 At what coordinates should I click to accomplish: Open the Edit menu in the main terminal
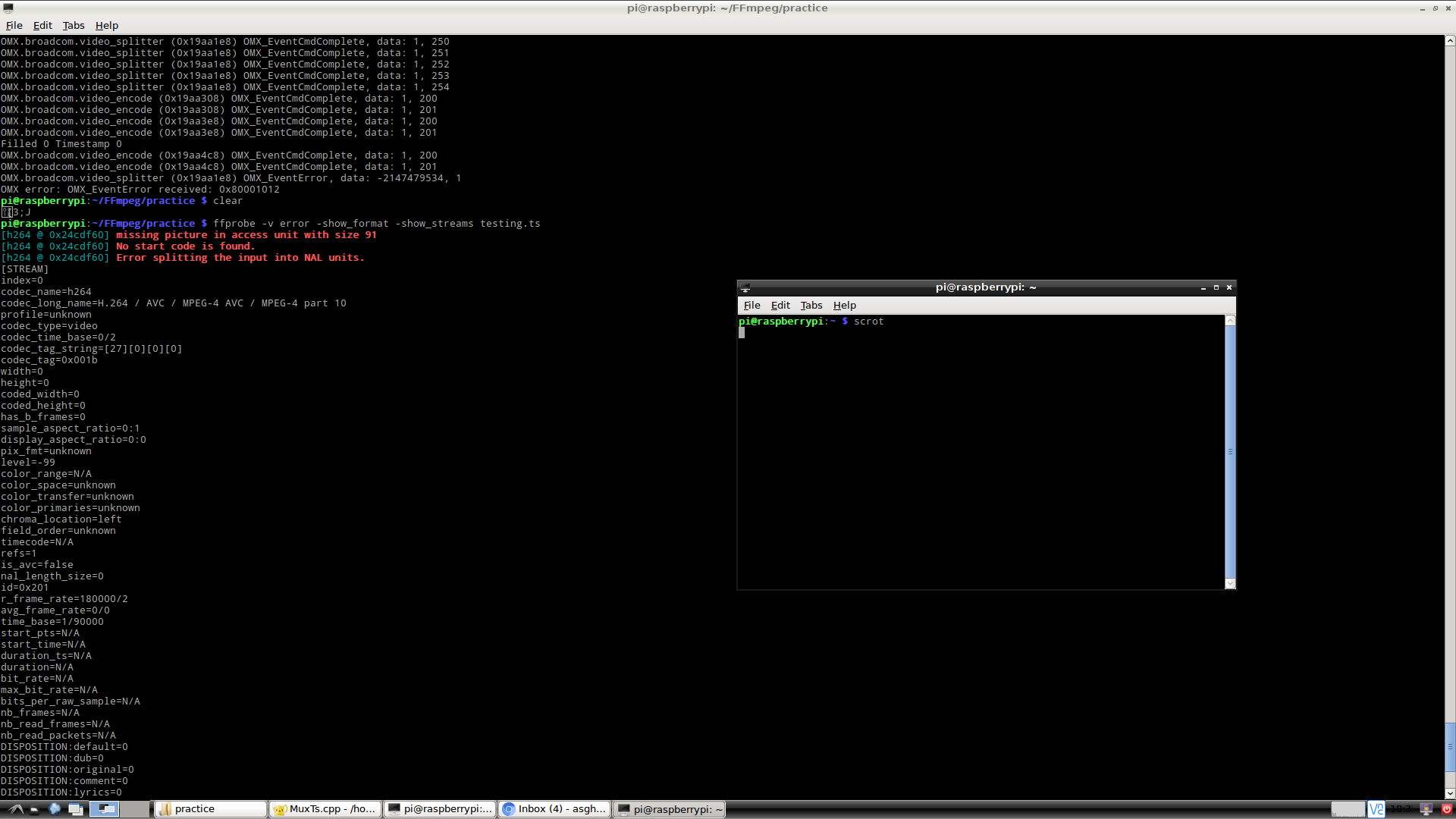(x=42, y=25)
